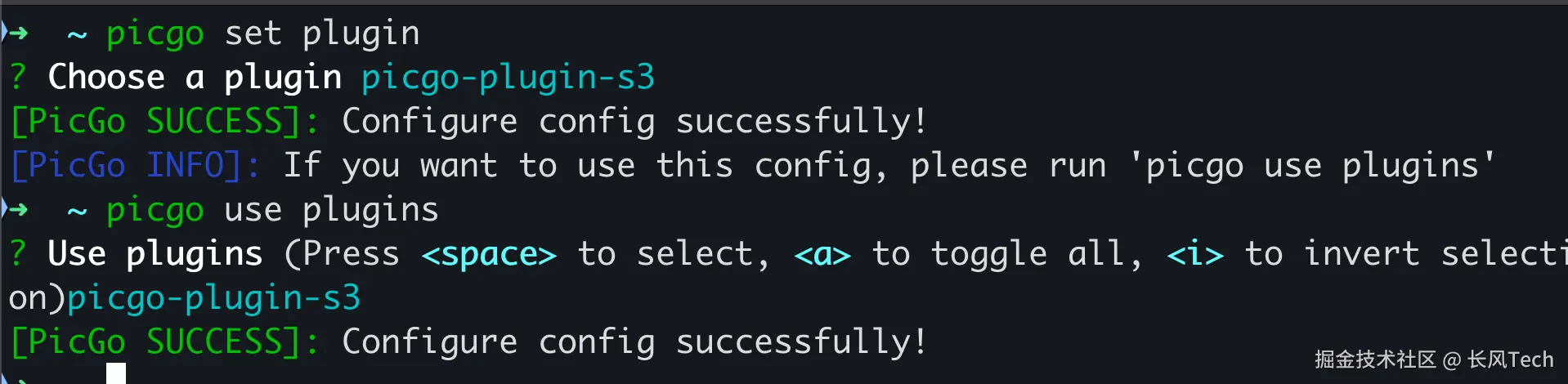Click the bold "Use plugins" prompt text
Screen dimensions: 1568x384
coord(155,254)
